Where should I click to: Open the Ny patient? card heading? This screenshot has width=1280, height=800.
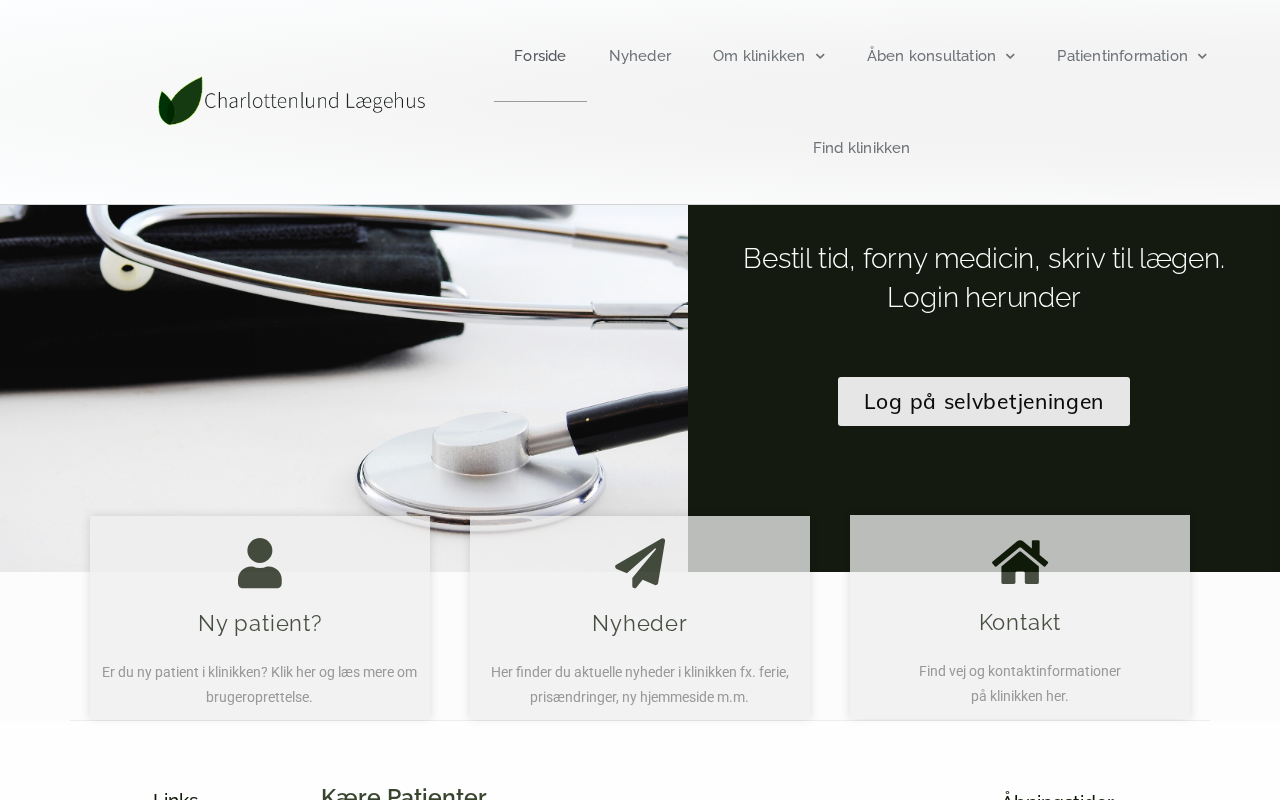click(260, 623)
